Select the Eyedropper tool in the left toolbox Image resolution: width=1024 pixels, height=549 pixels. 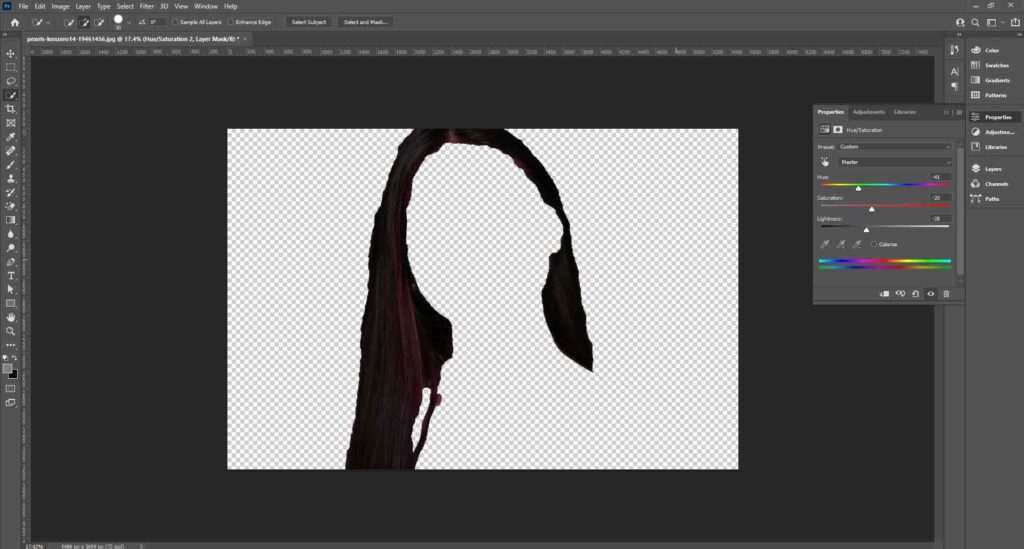(x=10, y=137)
